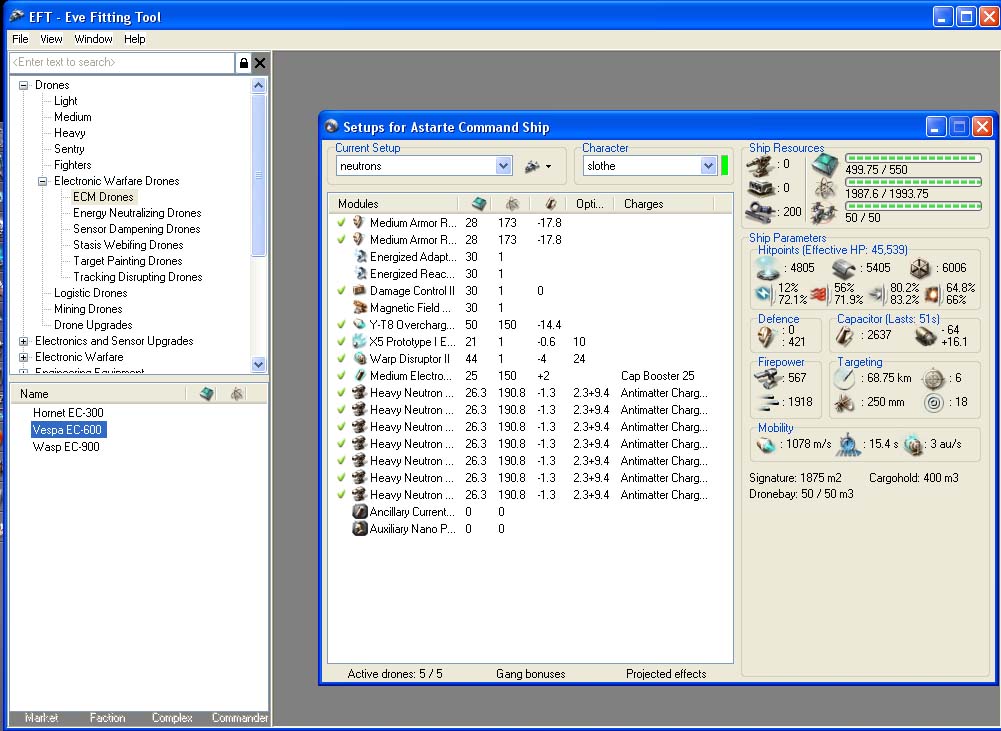Click the powergrid column header icon in Modules

512,204
